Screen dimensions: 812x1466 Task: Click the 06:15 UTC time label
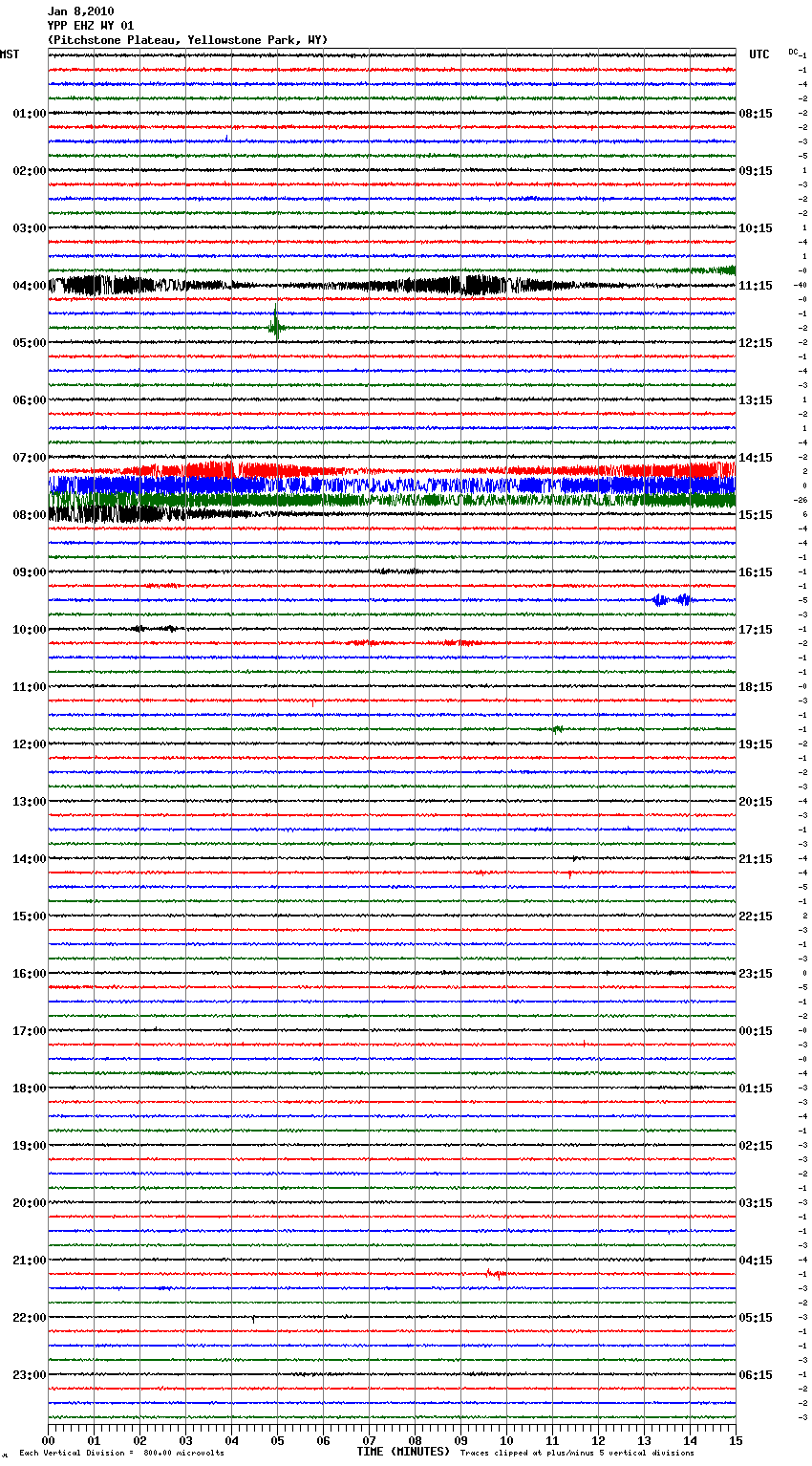coord(756,1375)
